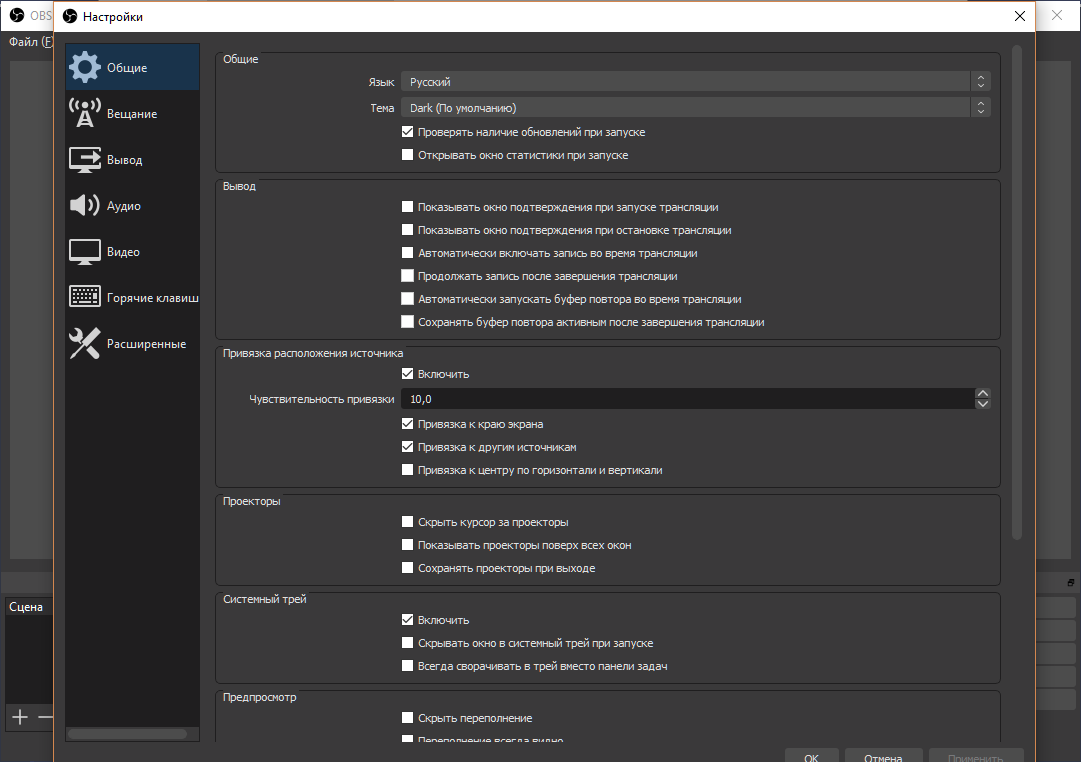Increase Чувствительность привязки with up arrow
The width and height of the screenshot is (1081, 762).
(982, 393)
